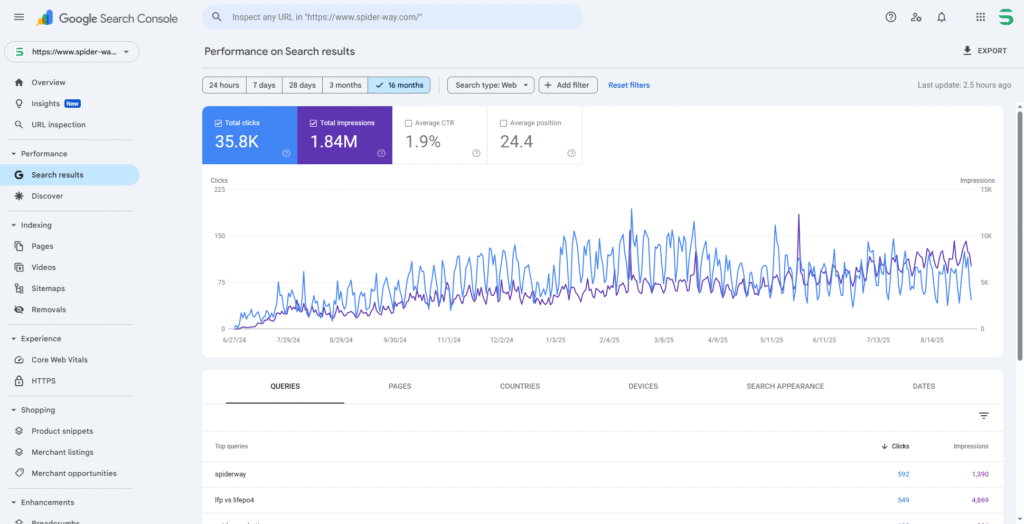The width and height of the screenshot is (1024, 524).
Task: Open the property selector dropdown
Action: [72, 52]
